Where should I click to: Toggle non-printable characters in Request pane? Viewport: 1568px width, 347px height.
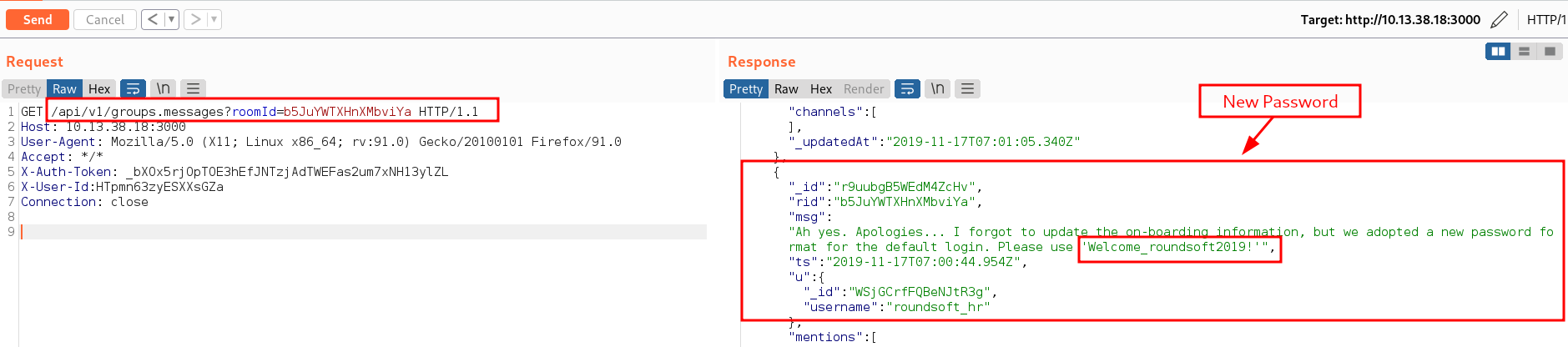(164, 88)
